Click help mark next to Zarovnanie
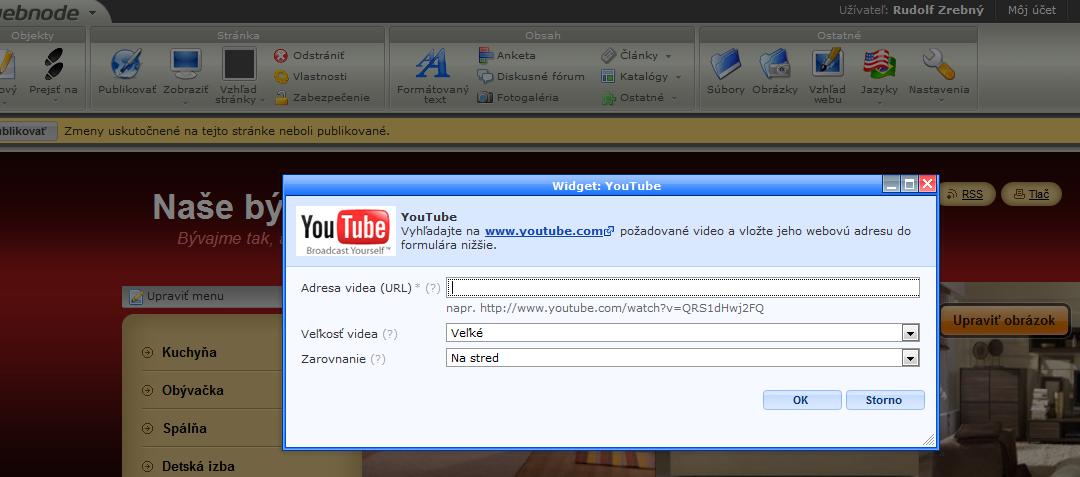 [378, 359]
